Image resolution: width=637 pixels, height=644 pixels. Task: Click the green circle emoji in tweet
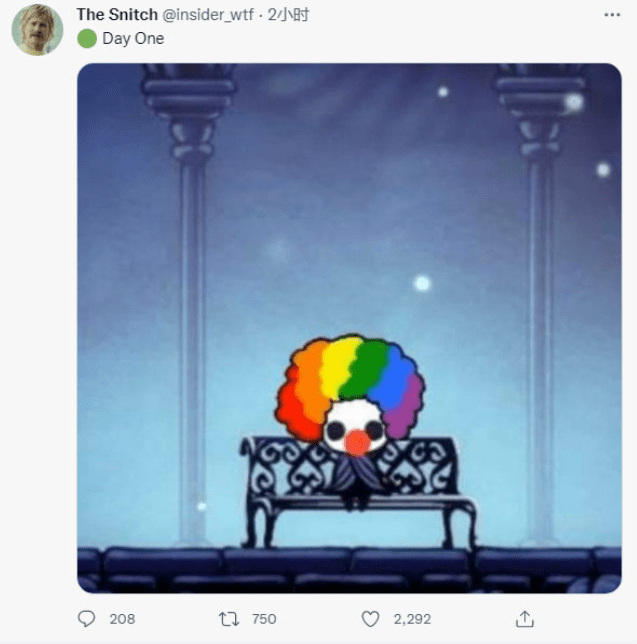coord(87,39)
